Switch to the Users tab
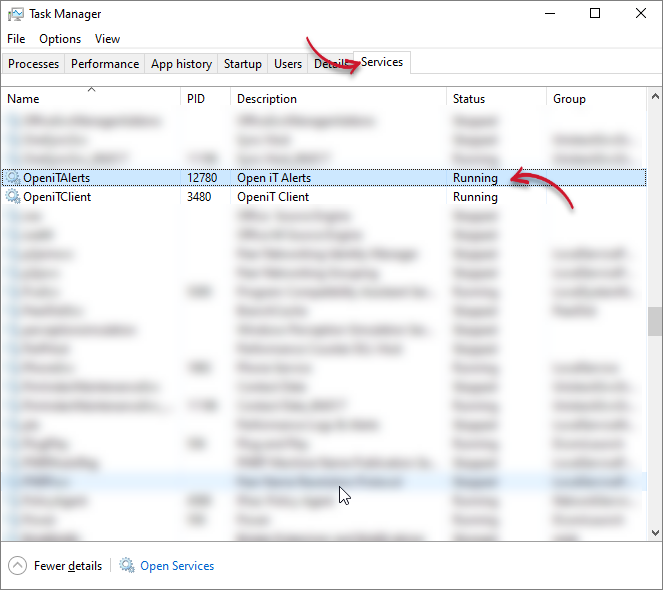663x590 pixels. pyautogui.click(x=288, y=64)
